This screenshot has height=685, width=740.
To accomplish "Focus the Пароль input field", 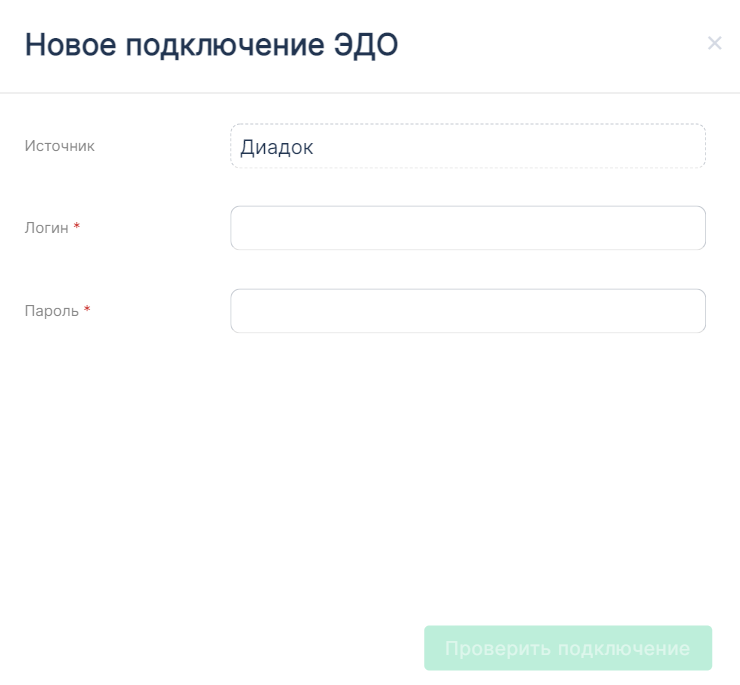I will click(x=468, y=311).
